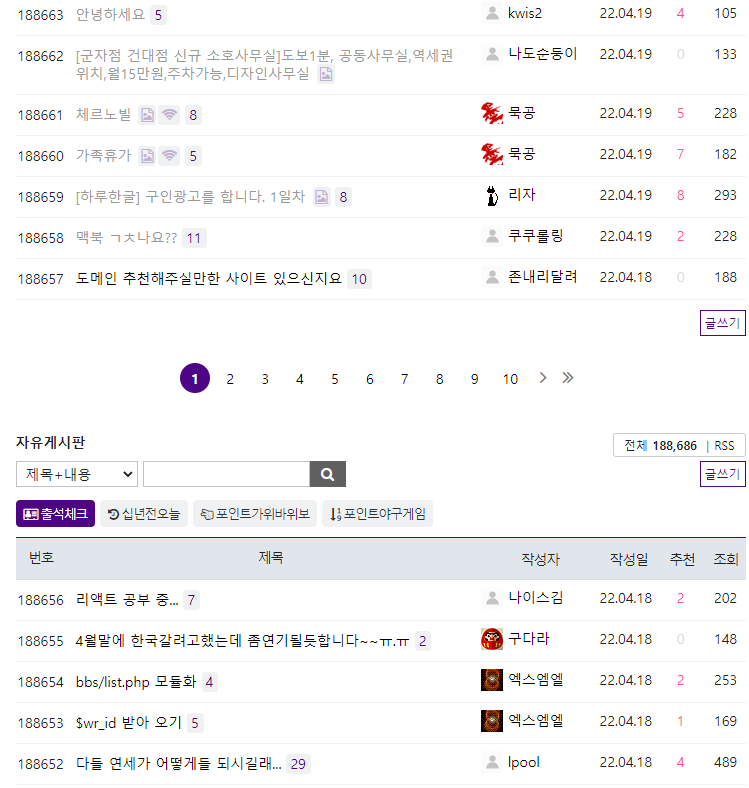Go to page 7
This screenshot has width=749, height=788.
[x=405, y=379]
